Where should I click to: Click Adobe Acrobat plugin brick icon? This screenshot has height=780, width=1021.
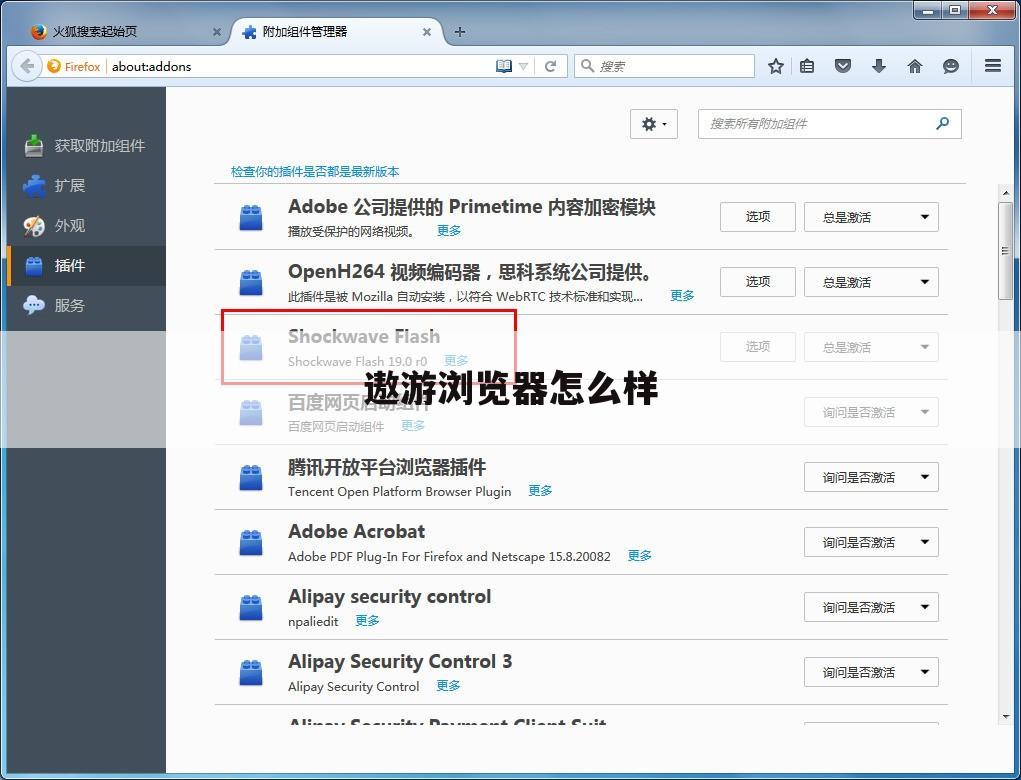tap(251, 542)
